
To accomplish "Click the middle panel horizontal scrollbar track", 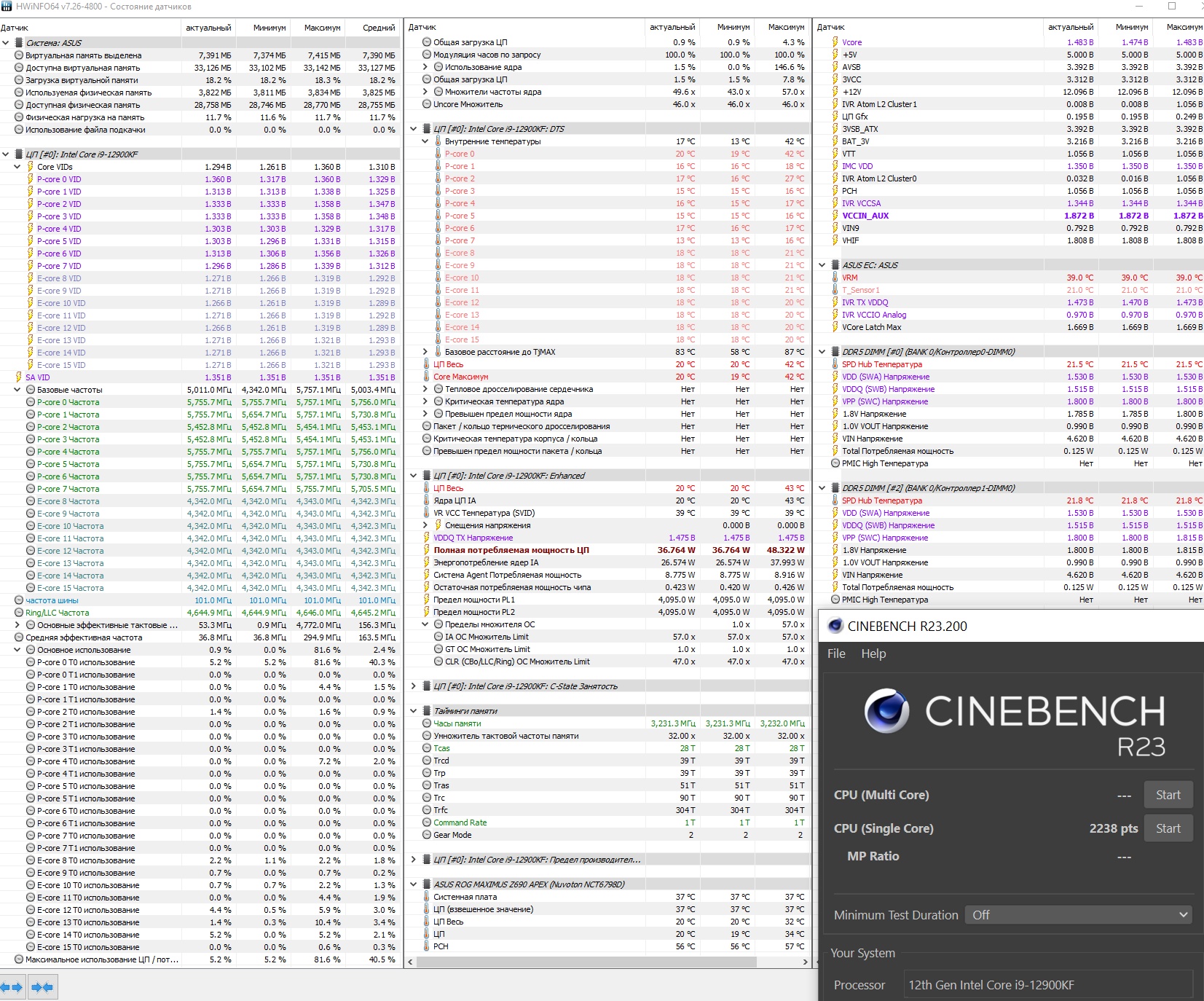I will [608, 962].
